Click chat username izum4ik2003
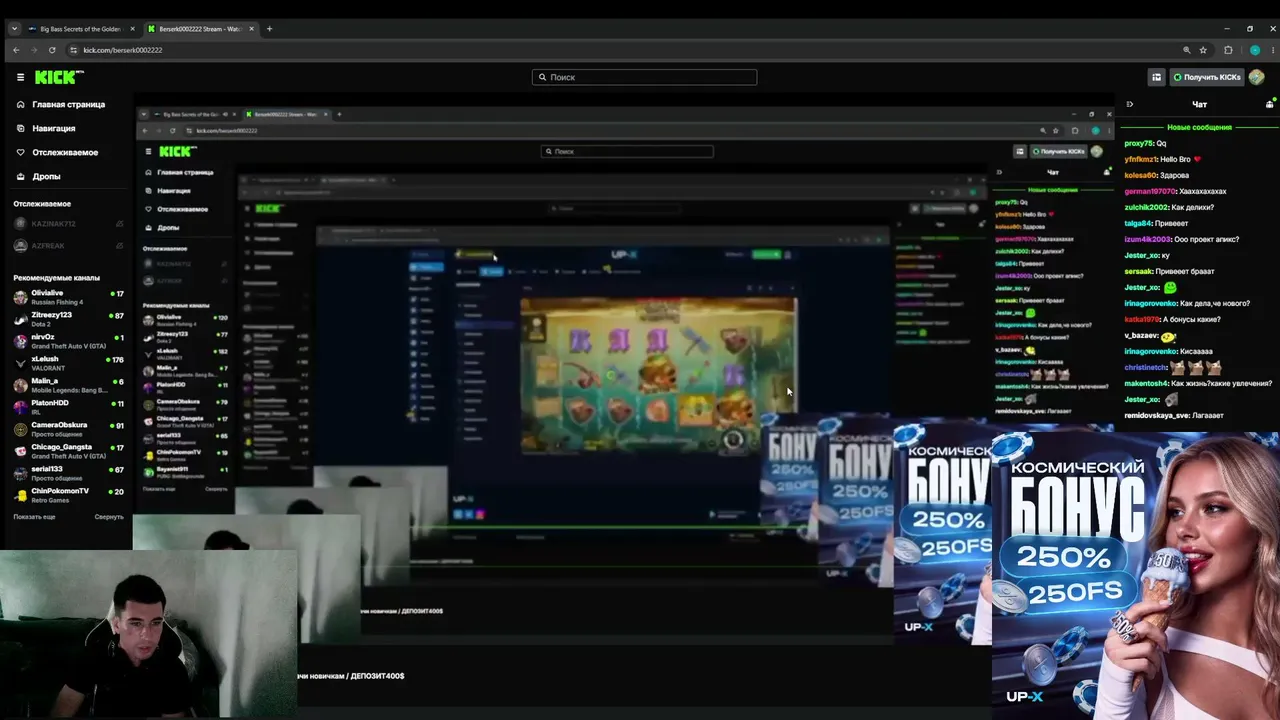Viewport: 1280px width, 720px height. tap(1147, 239)
